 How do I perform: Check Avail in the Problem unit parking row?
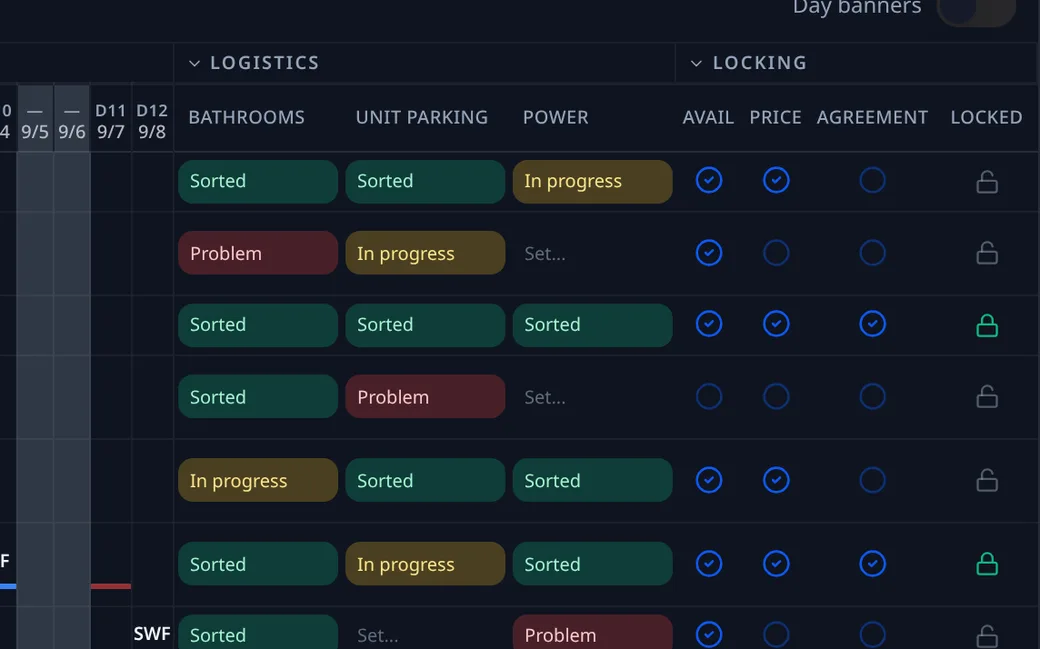709,397
